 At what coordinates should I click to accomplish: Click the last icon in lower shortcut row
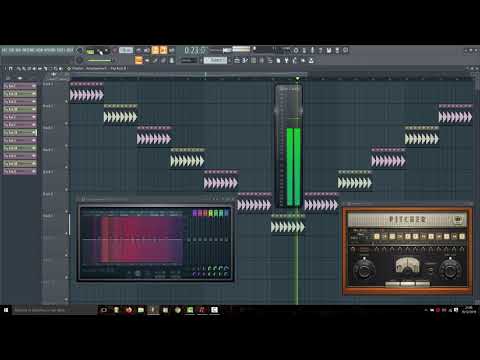311,61
